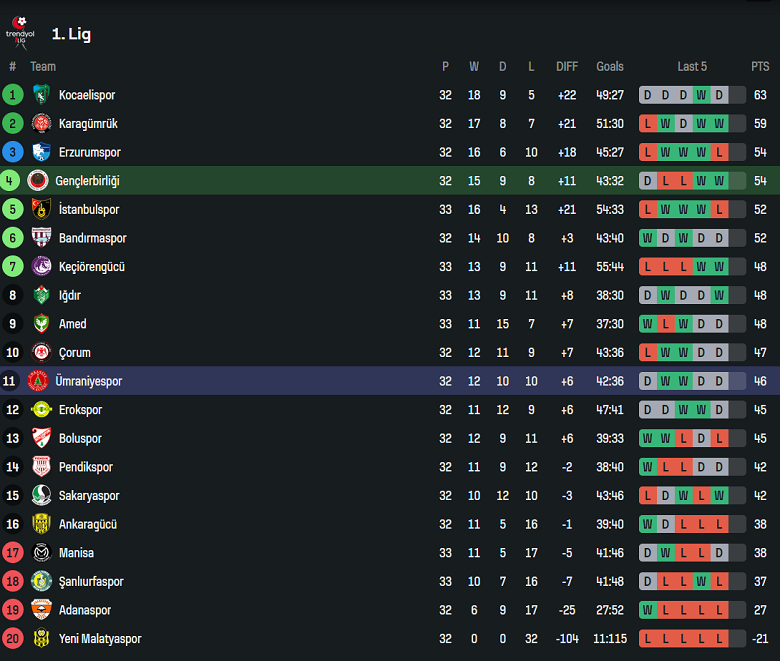780x661 pixels.
Task: Click the Yeni Malatyaspor club crest
Action: click(x=41, y=639)
